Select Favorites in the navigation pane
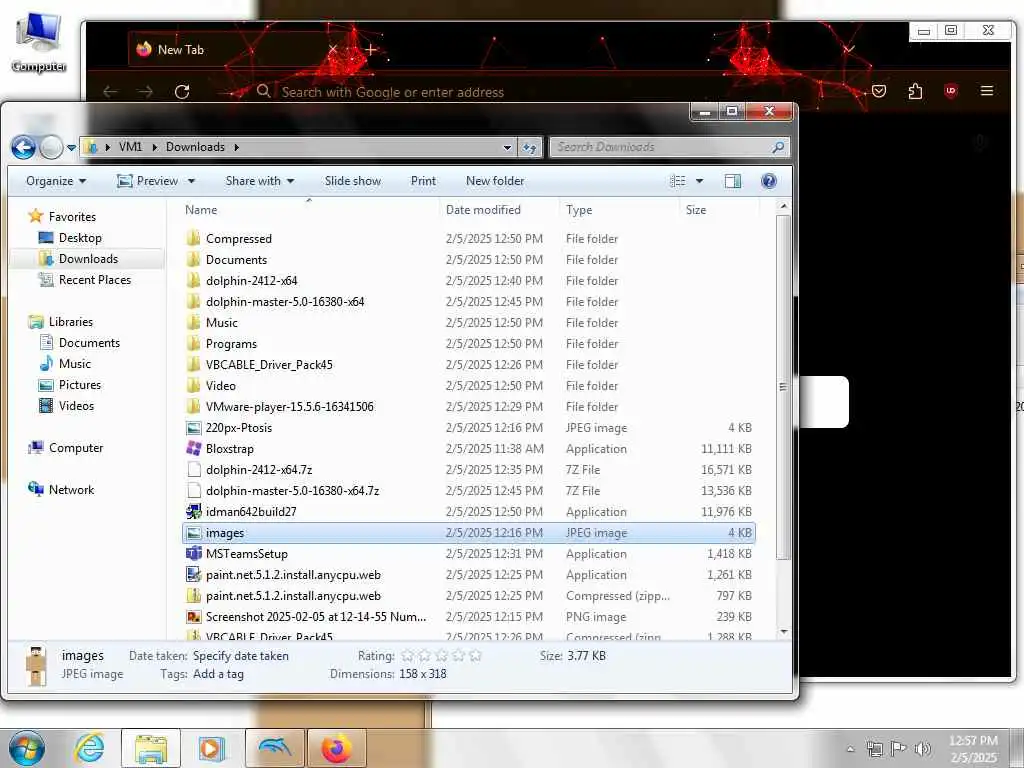Image resolution: width=1024 pixels, height=768 pixels. pyautogui.click(x=72, y=216)
